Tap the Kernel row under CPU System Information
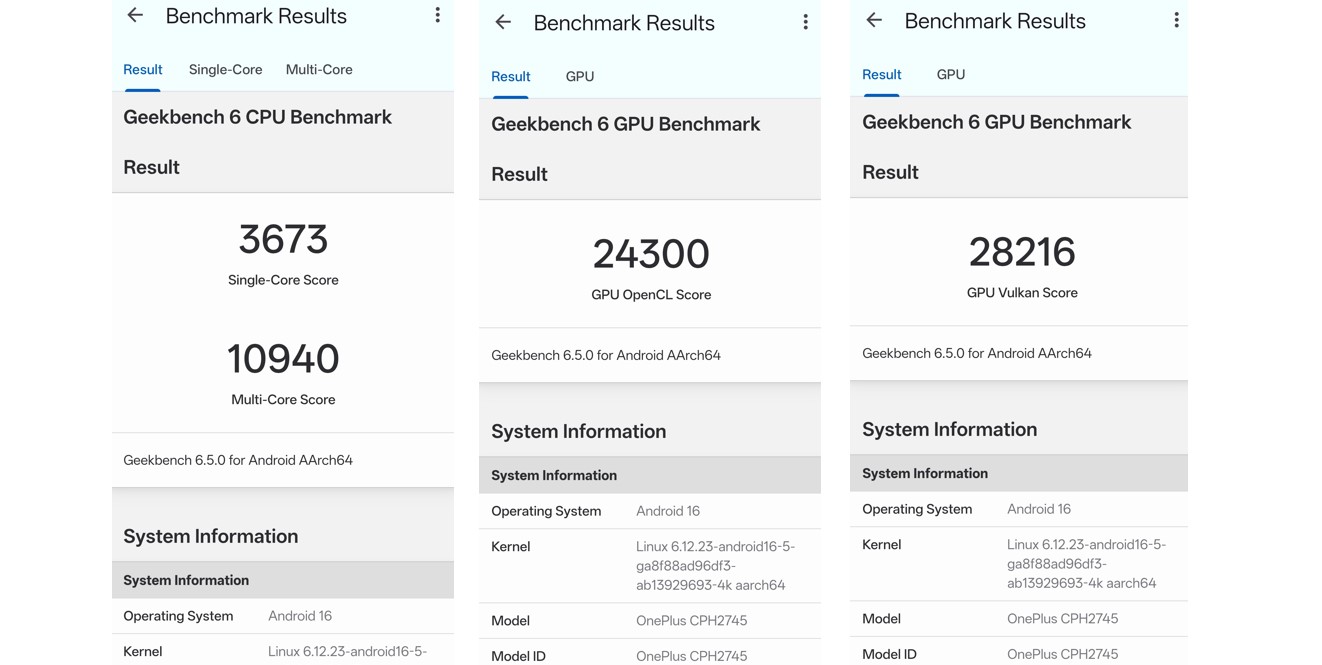This screenshot has width=1322, height=665. pyautogui.click(x=283, y=651)
